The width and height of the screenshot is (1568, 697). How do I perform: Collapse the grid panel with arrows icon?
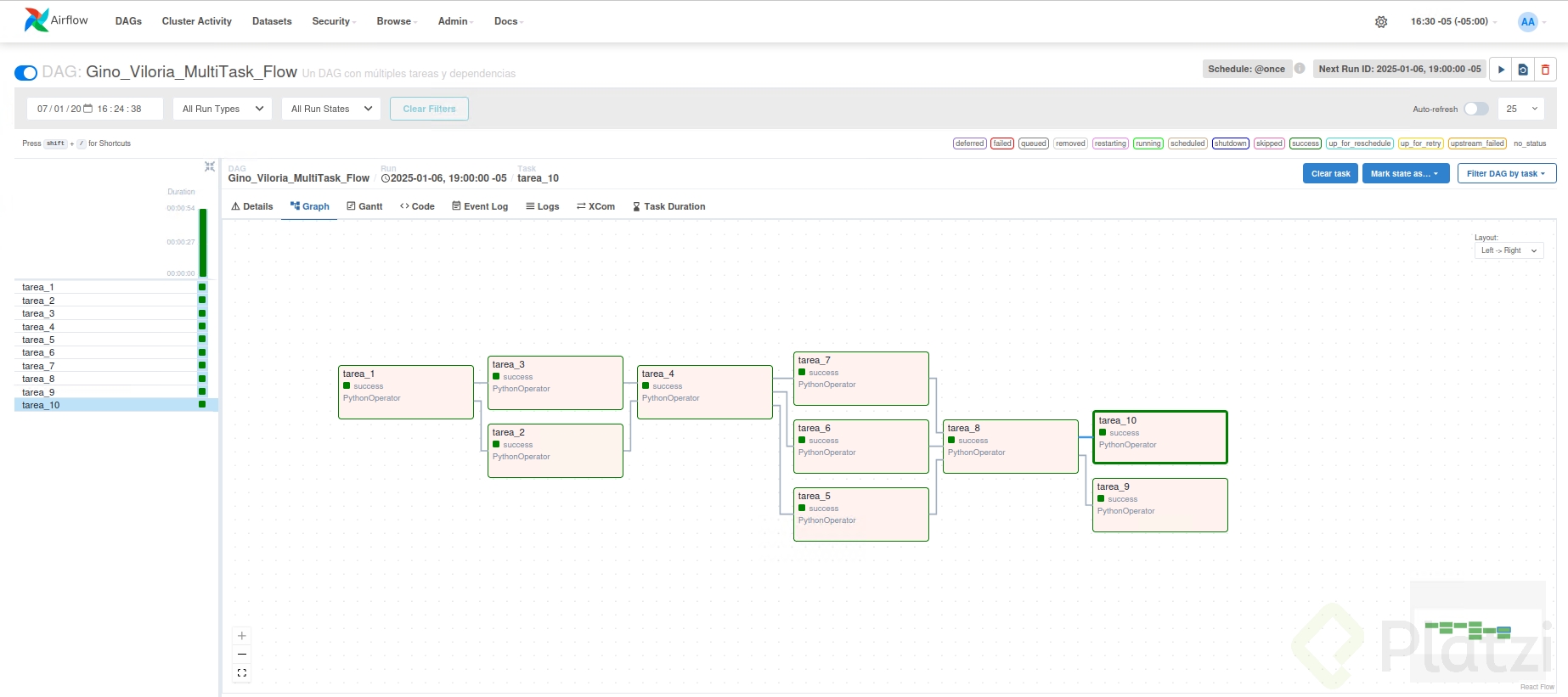tap(210, 166)
